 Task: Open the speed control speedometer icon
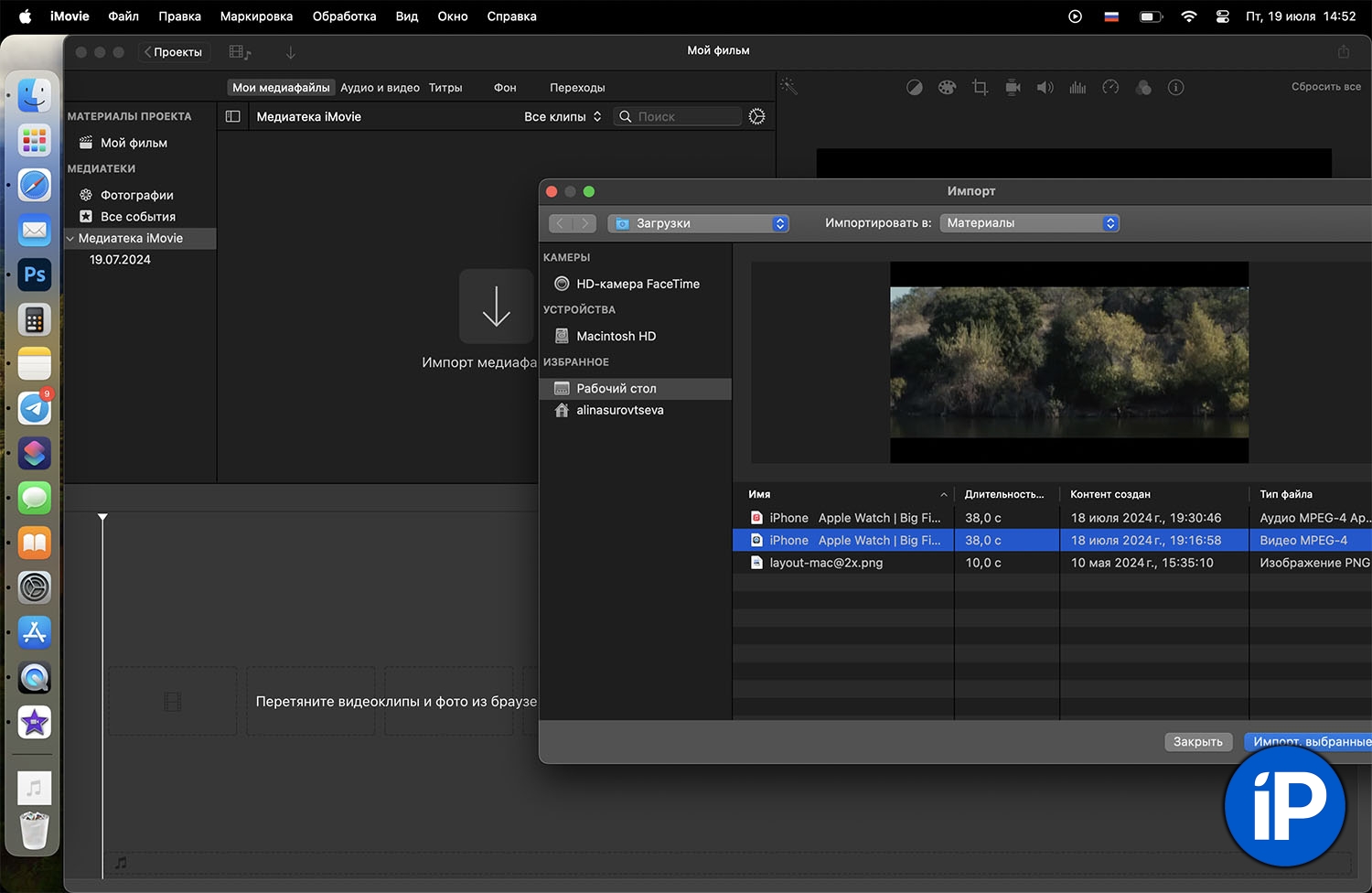pyautogui.click(x=1110, y=88)
